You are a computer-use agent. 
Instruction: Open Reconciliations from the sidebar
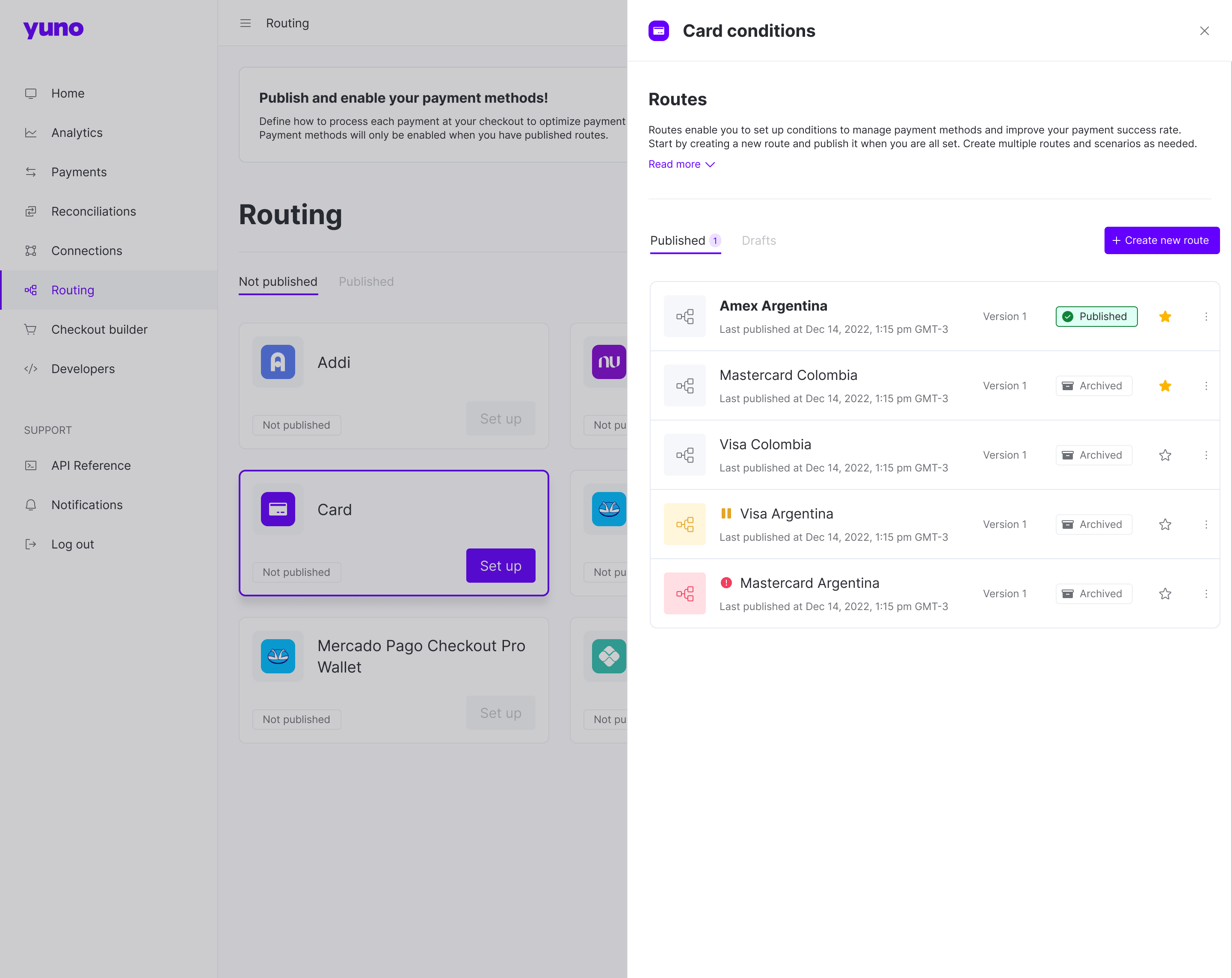(93, 211)
